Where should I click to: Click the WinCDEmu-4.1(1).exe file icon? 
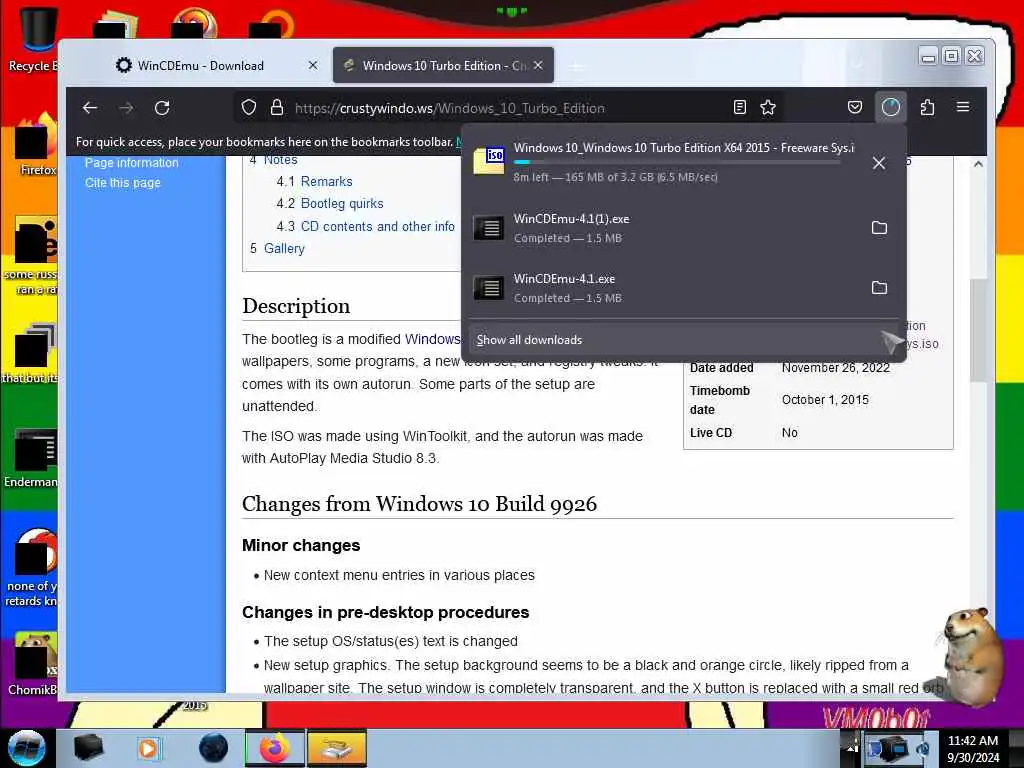(x=488, y=228)
